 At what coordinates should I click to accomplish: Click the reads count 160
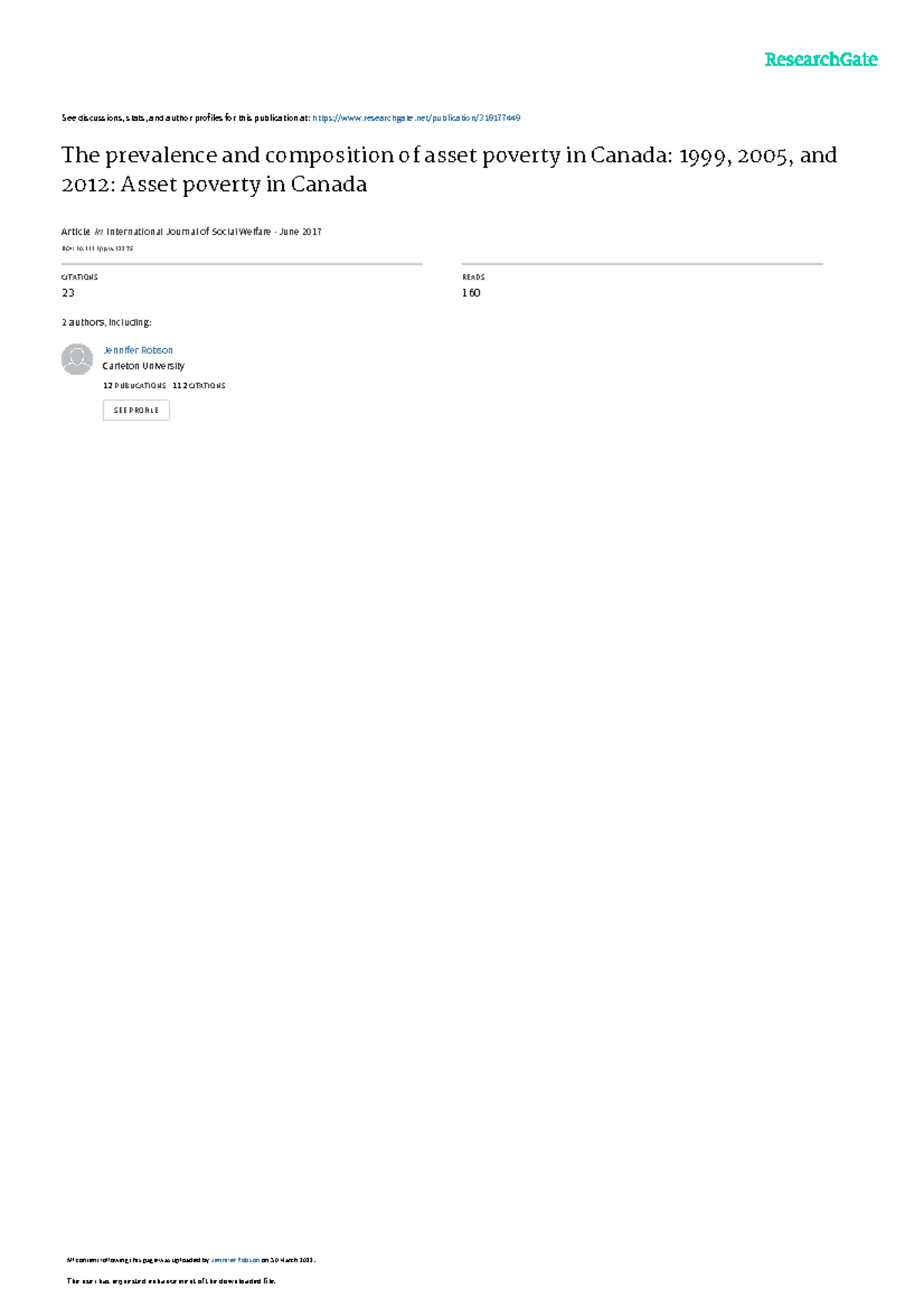click(x=471, y=293)
